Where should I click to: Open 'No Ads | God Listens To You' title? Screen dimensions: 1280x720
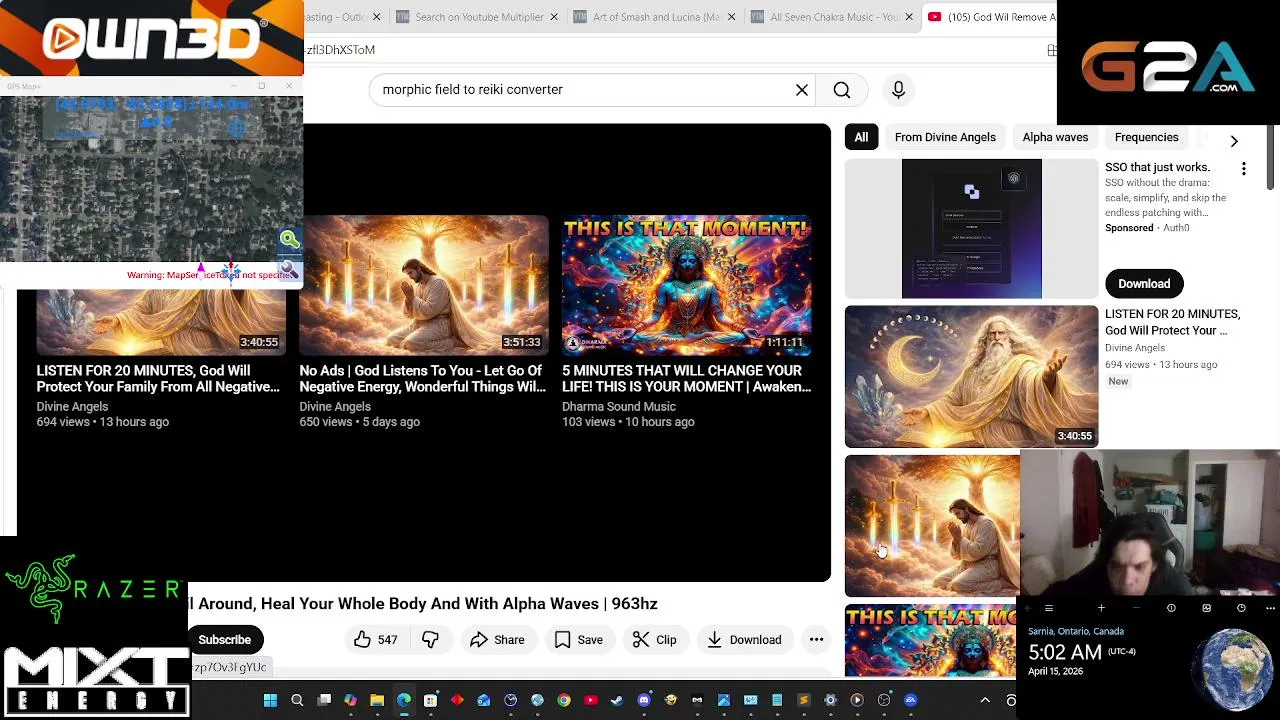[422, 379]
